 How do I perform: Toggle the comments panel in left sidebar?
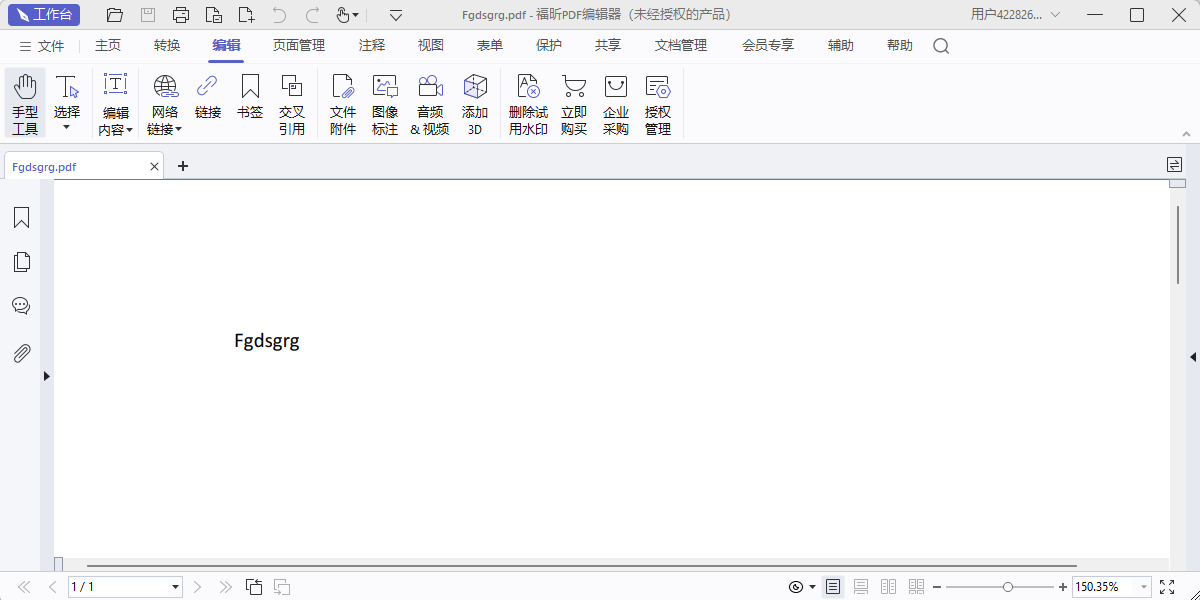21,305
